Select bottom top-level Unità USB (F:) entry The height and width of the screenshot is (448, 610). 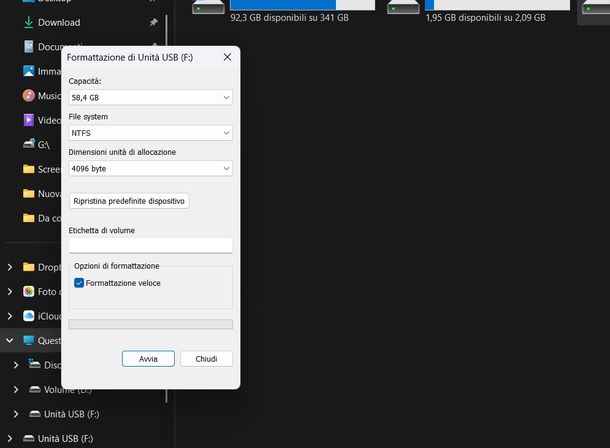(65, 439)
